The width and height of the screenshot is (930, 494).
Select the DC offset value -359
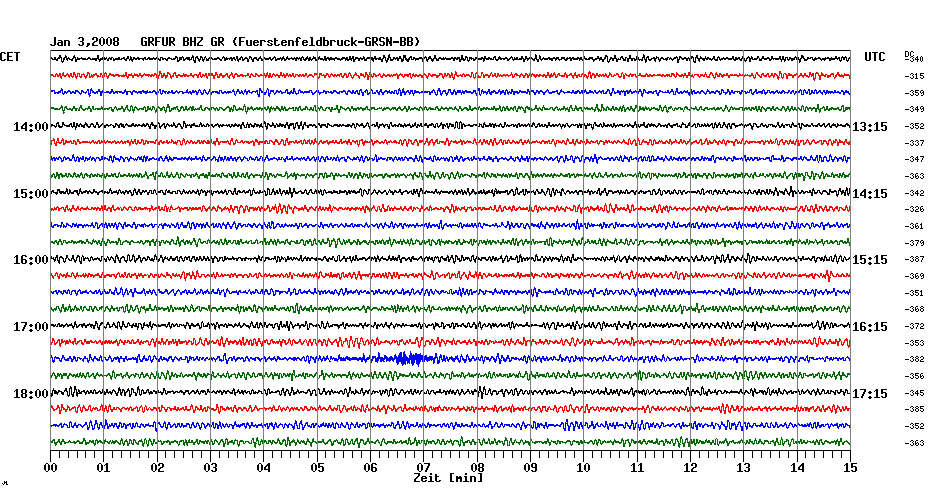(914, 93)
